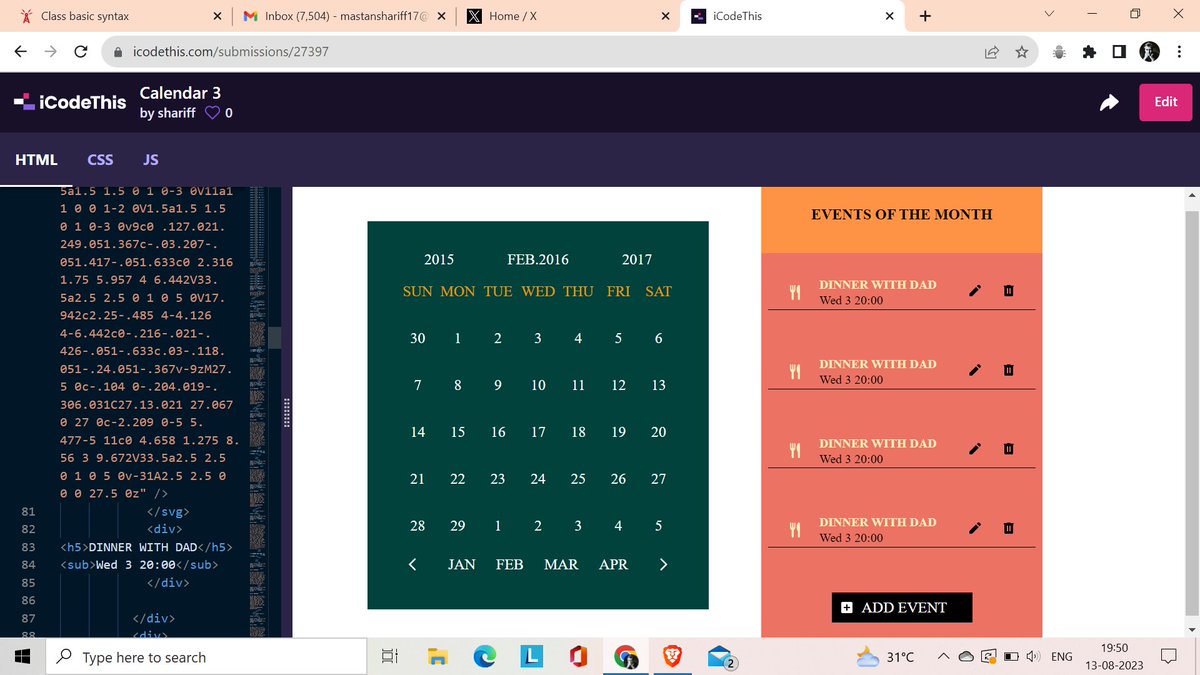The height and width of the screenshot is (675, 1200).
Task: Open Chrome's three-dot menu
Action: tap(1179, 50)
